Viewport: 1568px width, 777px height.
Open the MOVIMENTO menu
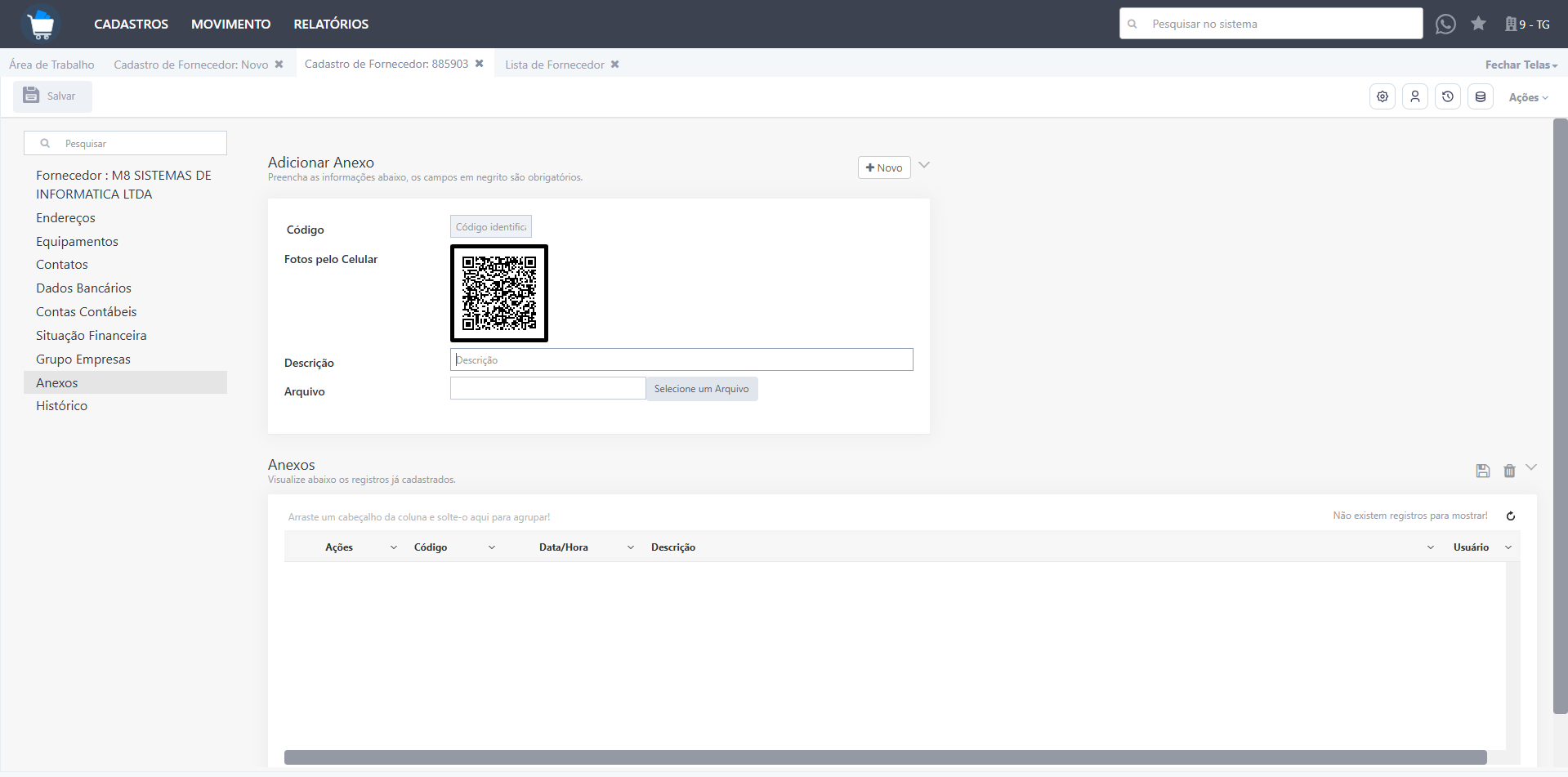click(230, 25)
